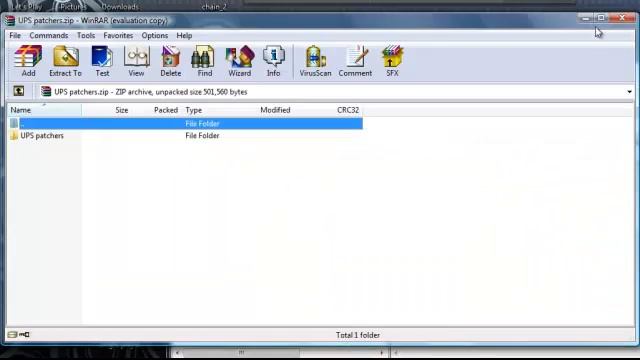Screen dimensions: 640x360
Task: Click the right scroll arrow of the window below
Action: click(382, 352)
